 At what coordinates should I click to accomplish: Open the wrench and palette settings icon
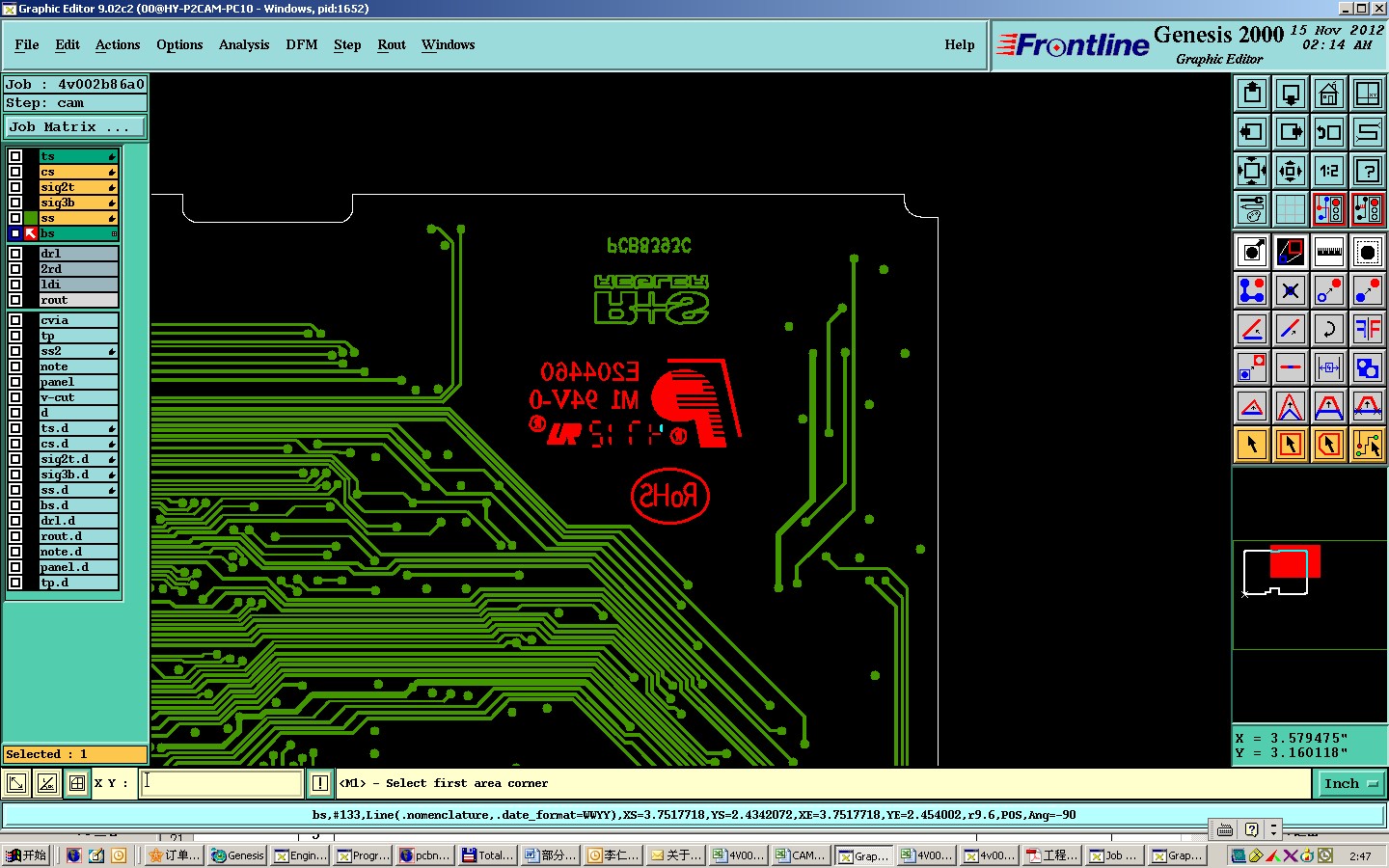(1252, 208)
